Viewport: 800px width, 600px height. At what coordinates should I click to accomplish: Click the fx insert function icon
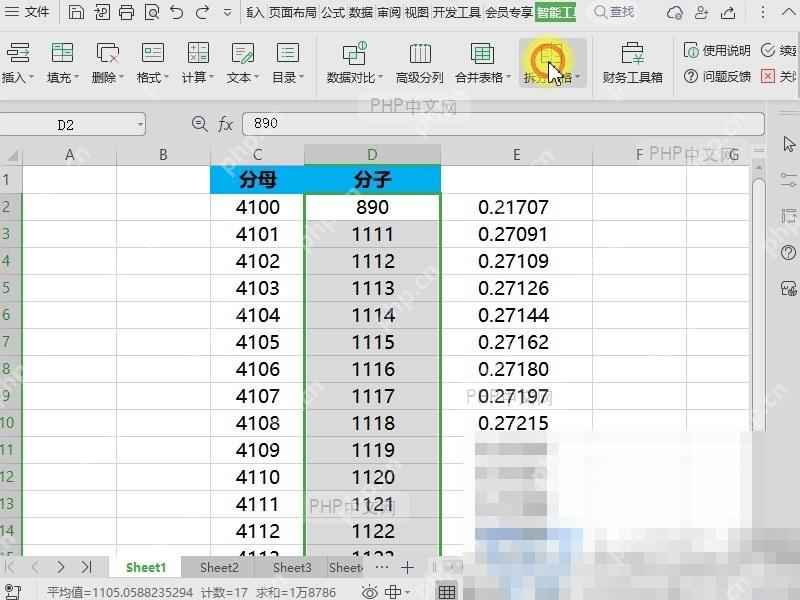point(226,123)
